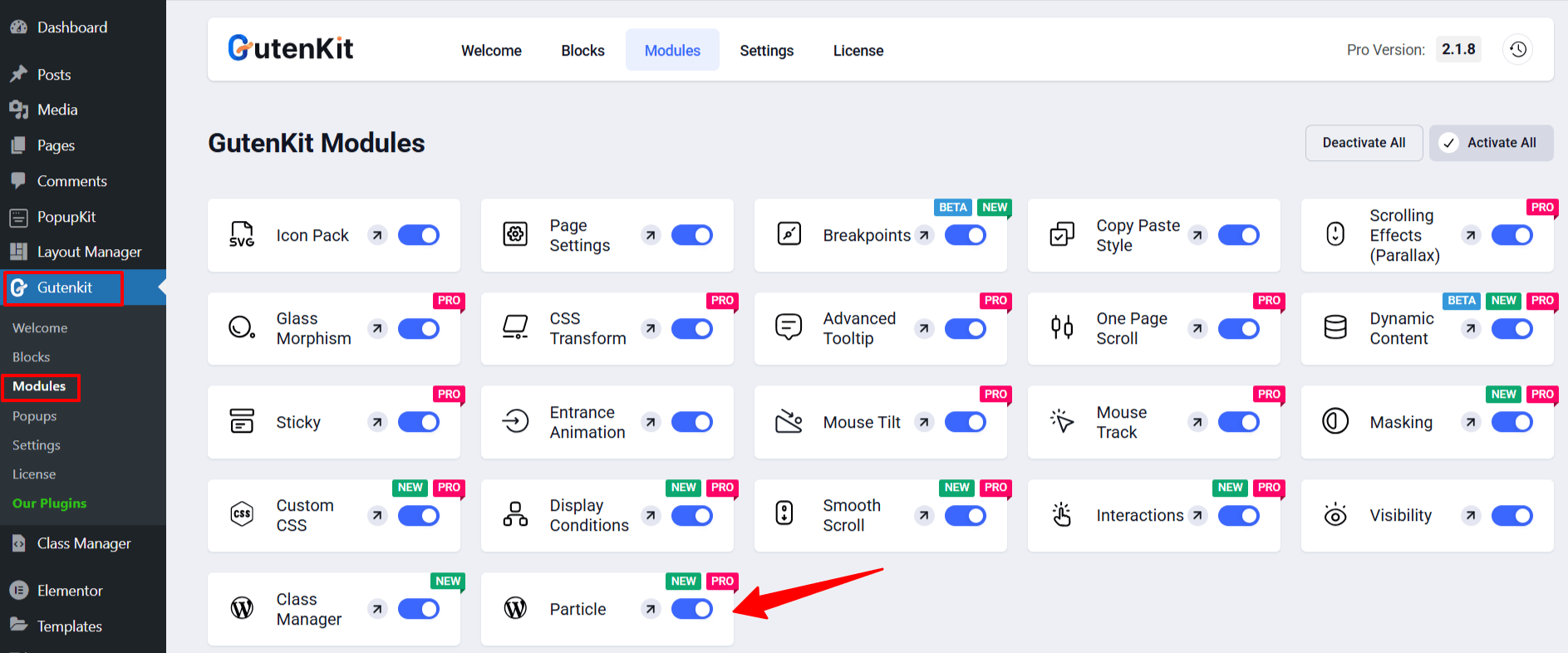This screenshot has width=1568, height=653.
Task: Switch off the Masking module
Action: point(1511,422)
